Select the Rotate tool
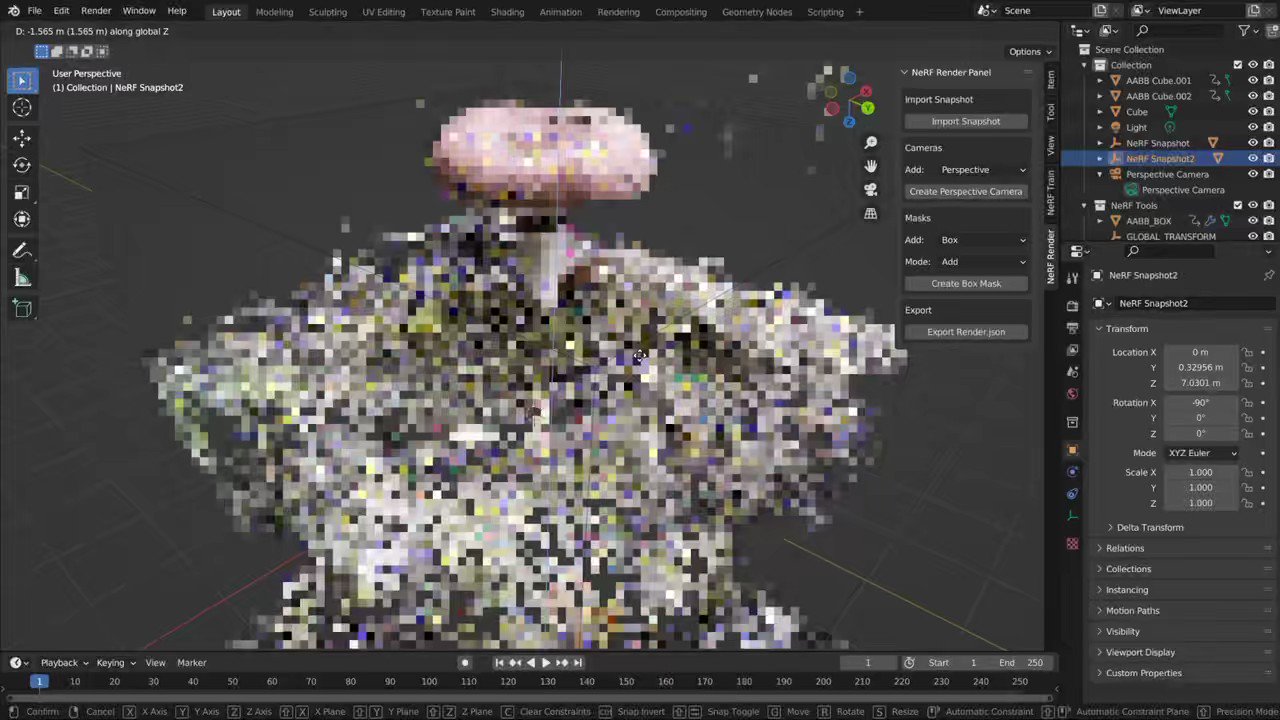 coord(22,165)
